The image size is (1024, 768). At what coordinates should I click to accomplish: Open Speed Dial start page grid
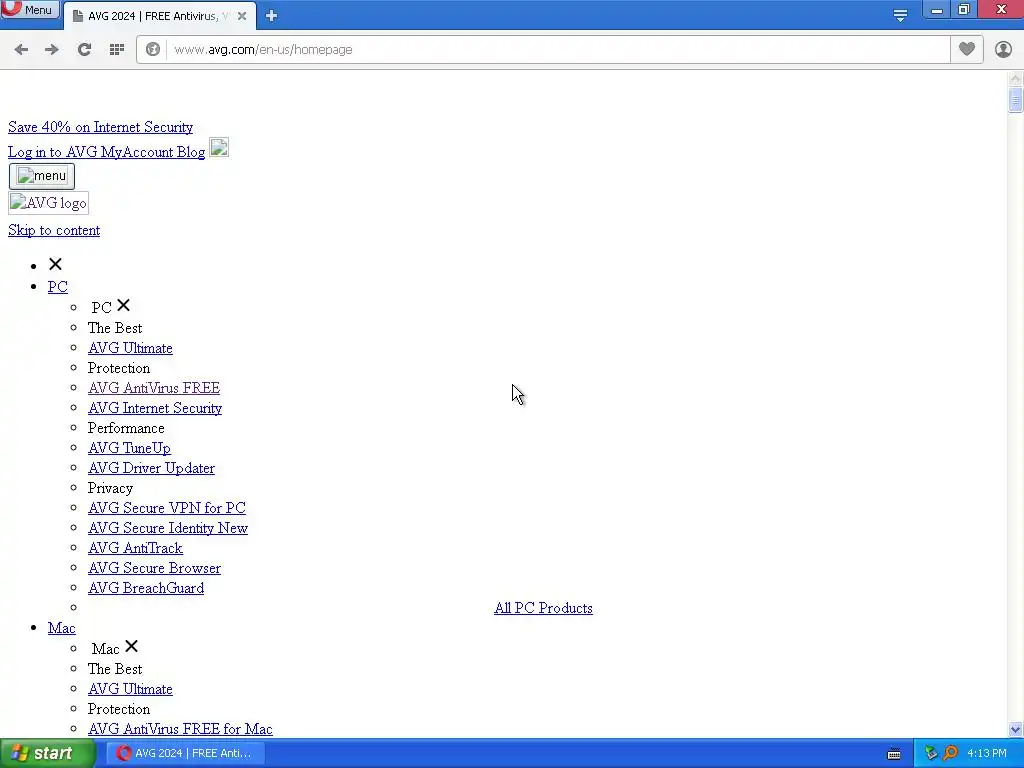[117, 50]
